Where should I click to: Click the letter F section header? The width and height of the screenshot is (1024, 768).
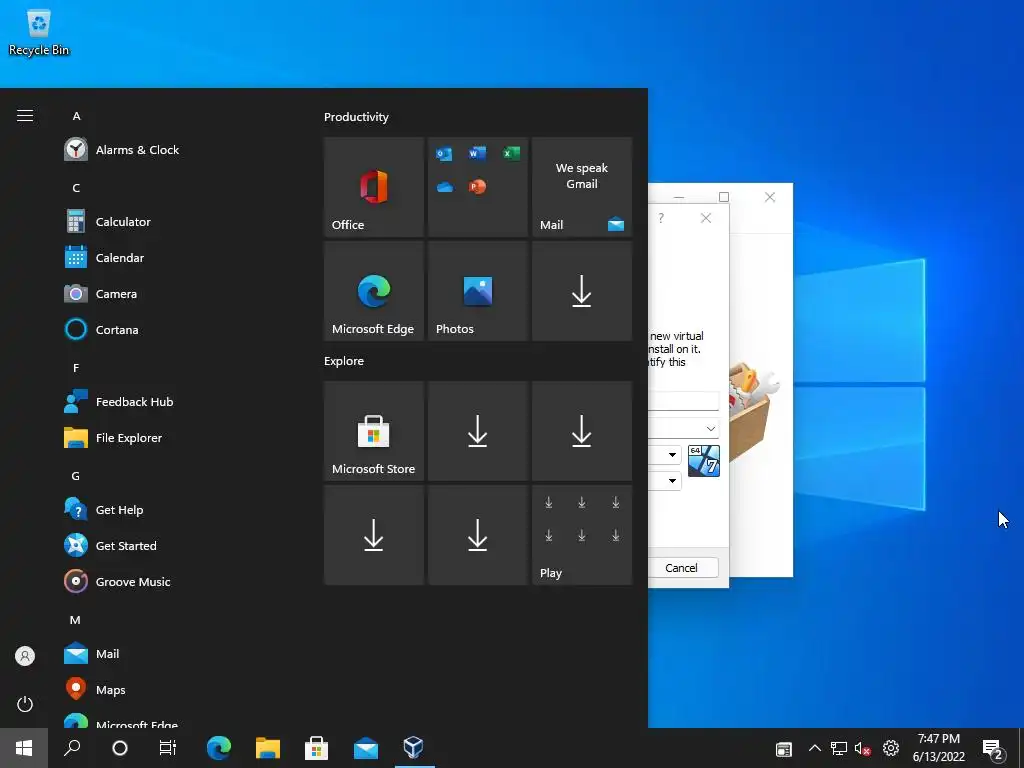[76, 368]
